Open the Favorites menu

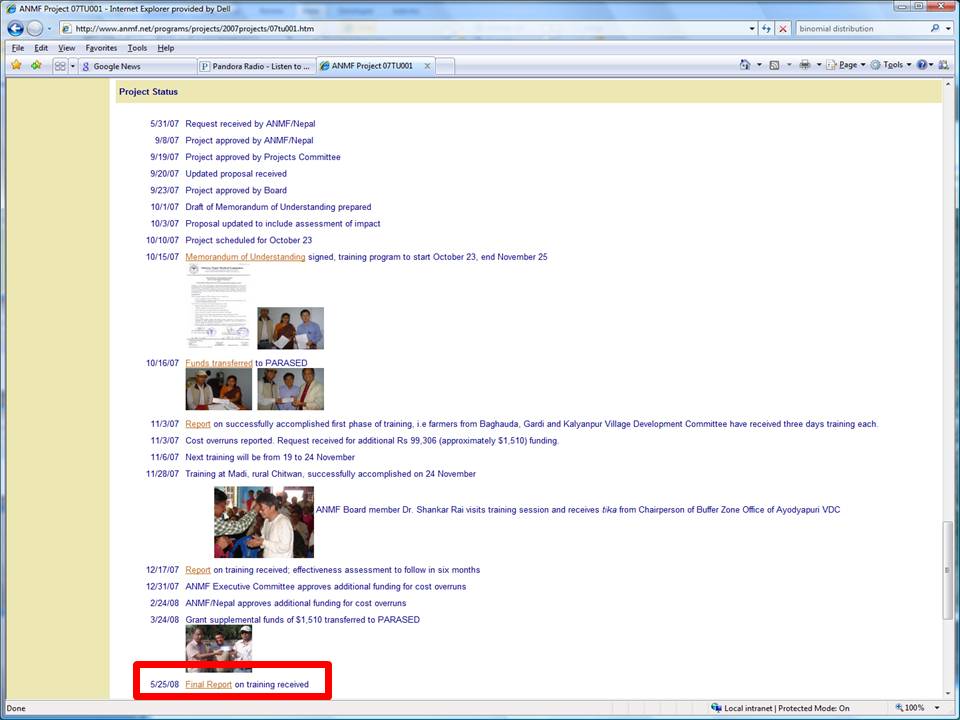(x=101, y=48)
